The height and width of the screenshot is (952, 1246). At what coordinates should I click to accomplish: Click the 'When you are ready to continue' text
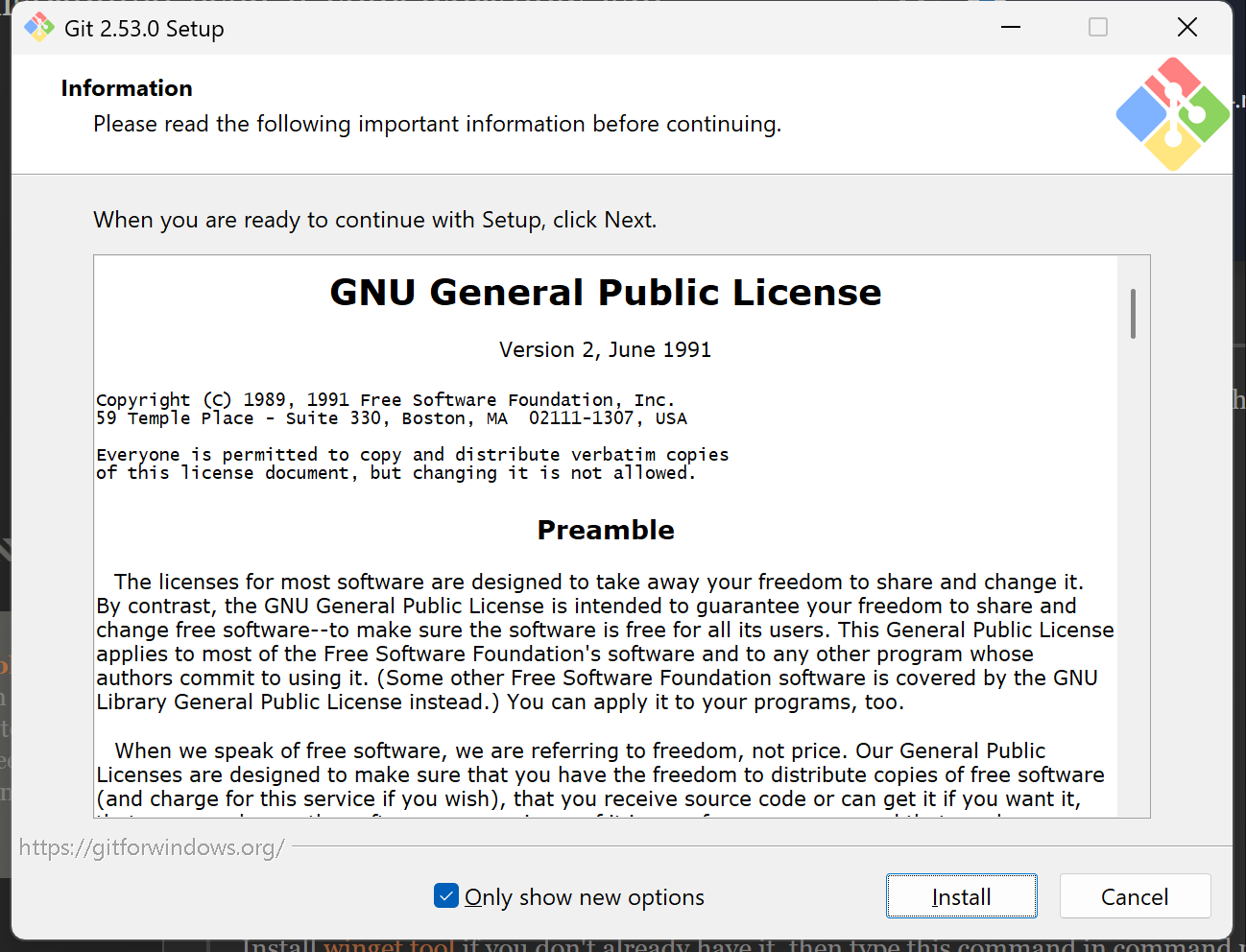click(375, 220)
